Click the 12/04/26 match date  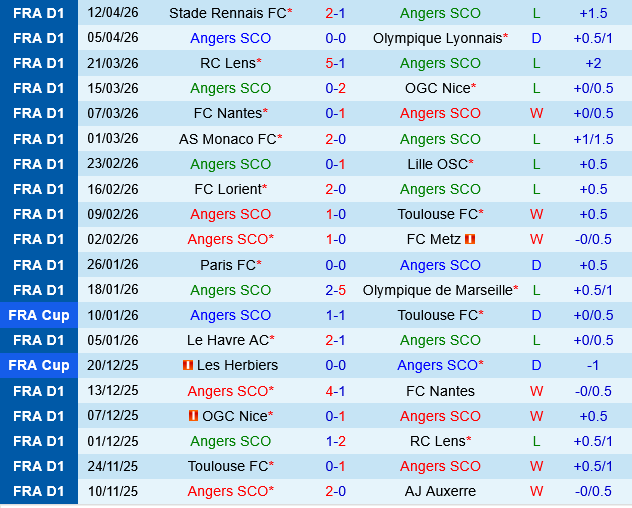click(x=113, y=13)
